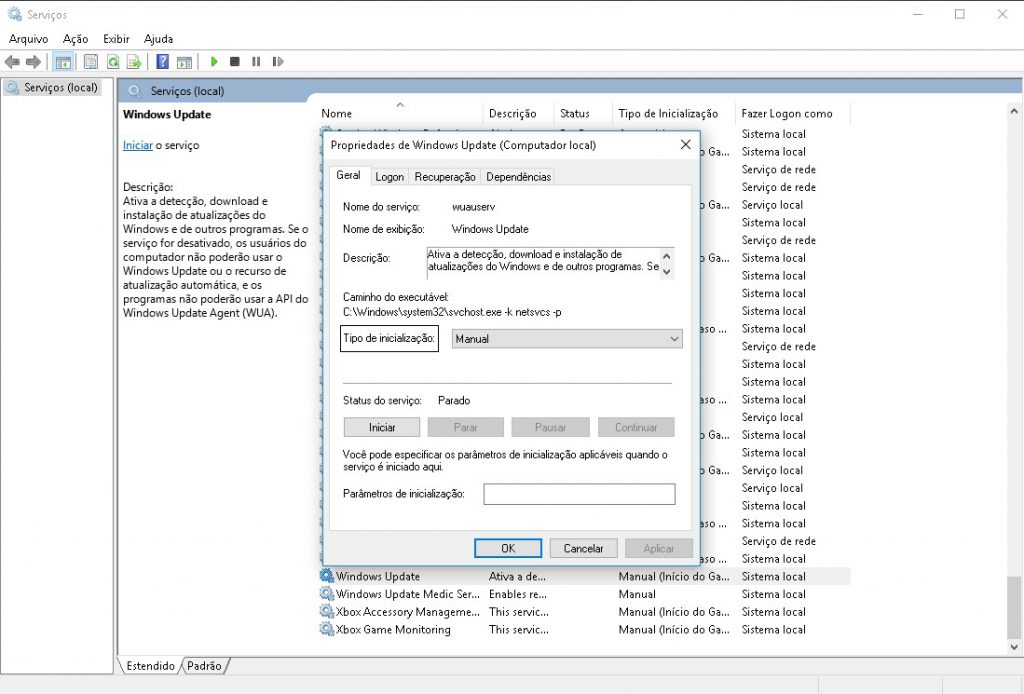Click the Iniciar button in the dialog
Screen dimensions: 1024x694
click(x=382, y=427)
